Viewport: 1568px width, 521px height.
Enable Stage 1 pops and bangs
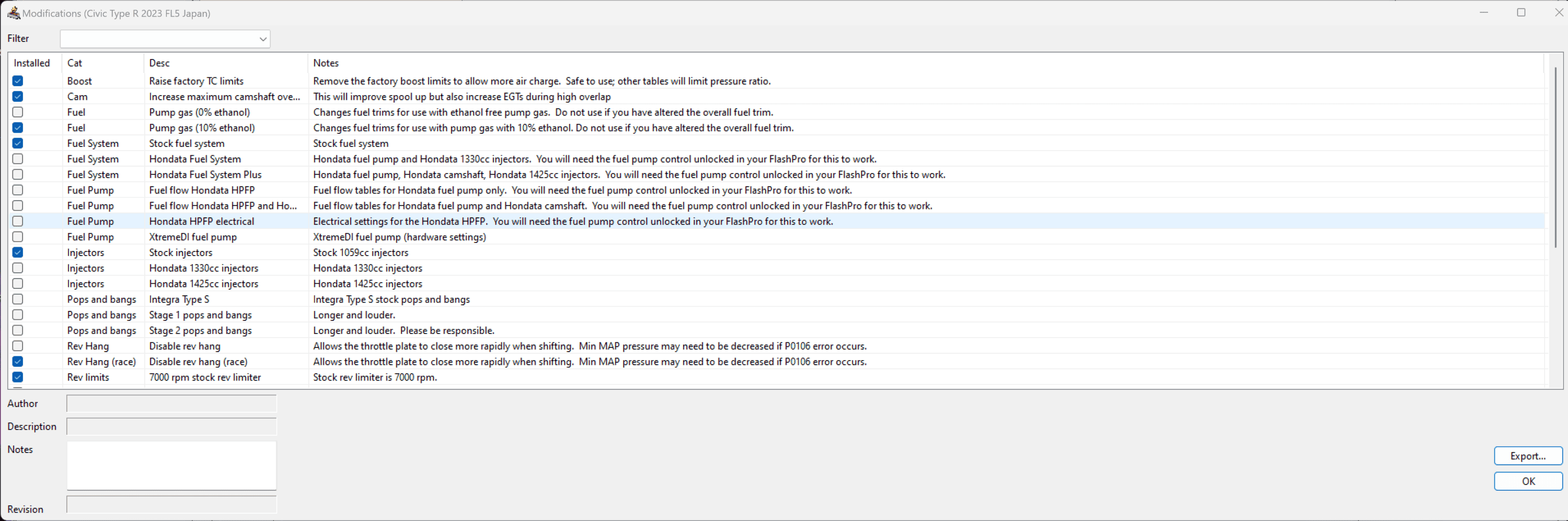[18, 315]
